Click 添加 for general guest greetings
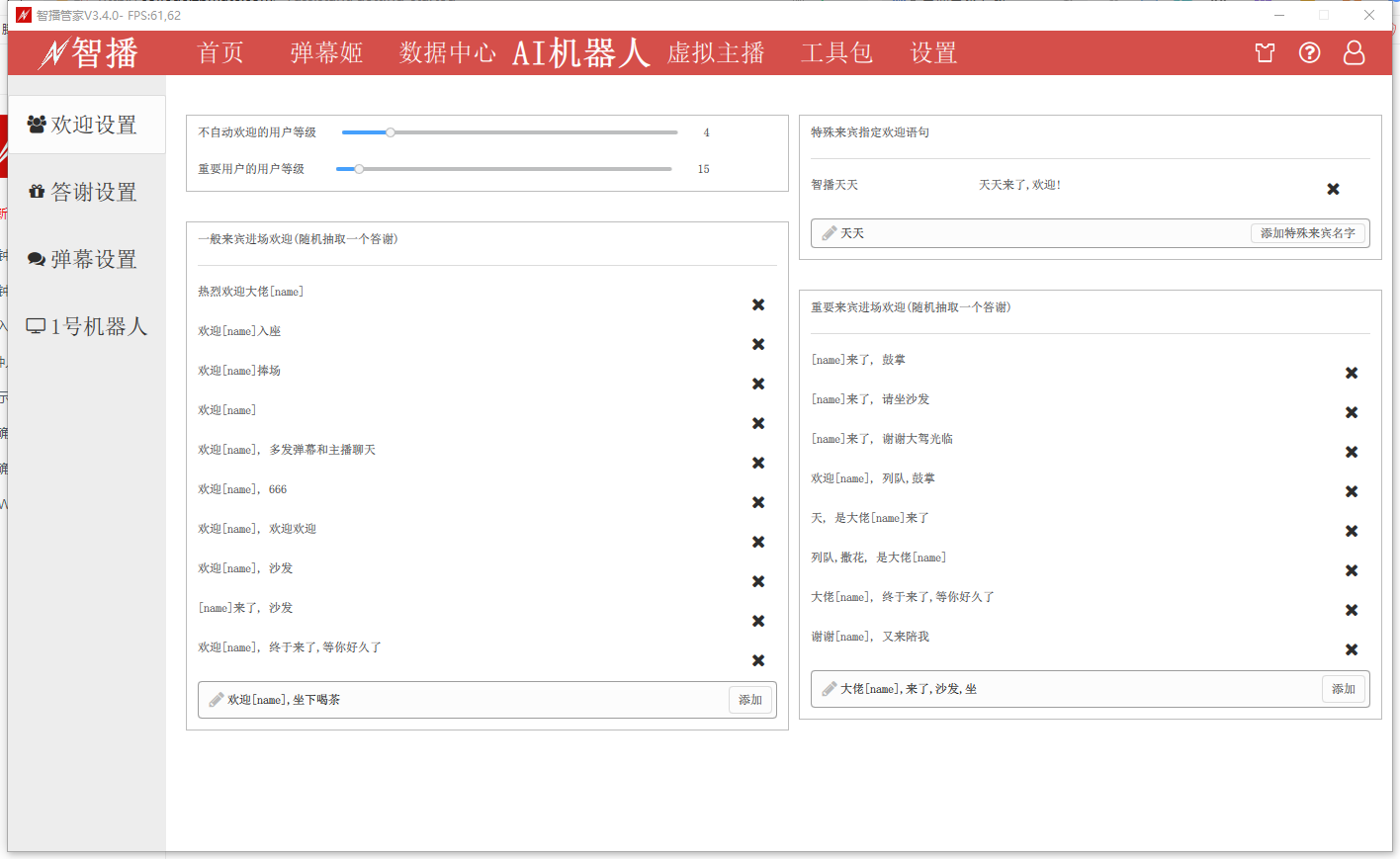 [x=750, y=700]
